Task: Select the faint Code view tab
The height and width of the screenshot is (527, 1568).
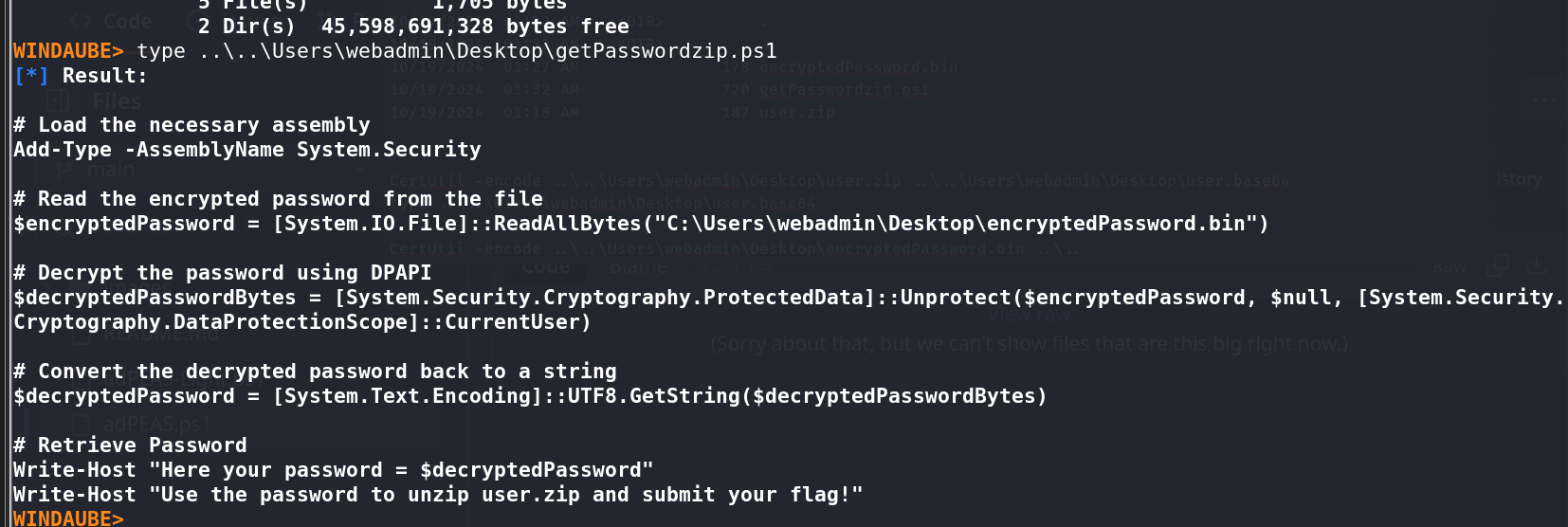Action: pyautogui.click(x=546, y=267)
